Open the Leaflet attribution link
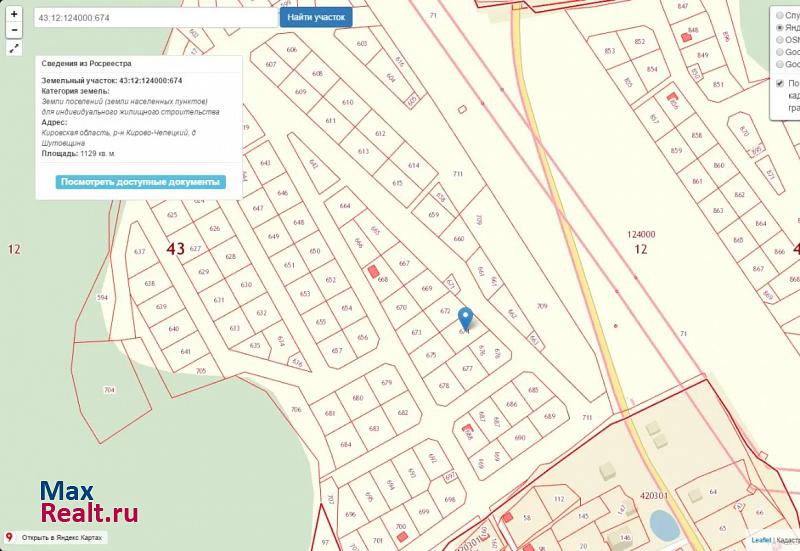 (761, 540)
